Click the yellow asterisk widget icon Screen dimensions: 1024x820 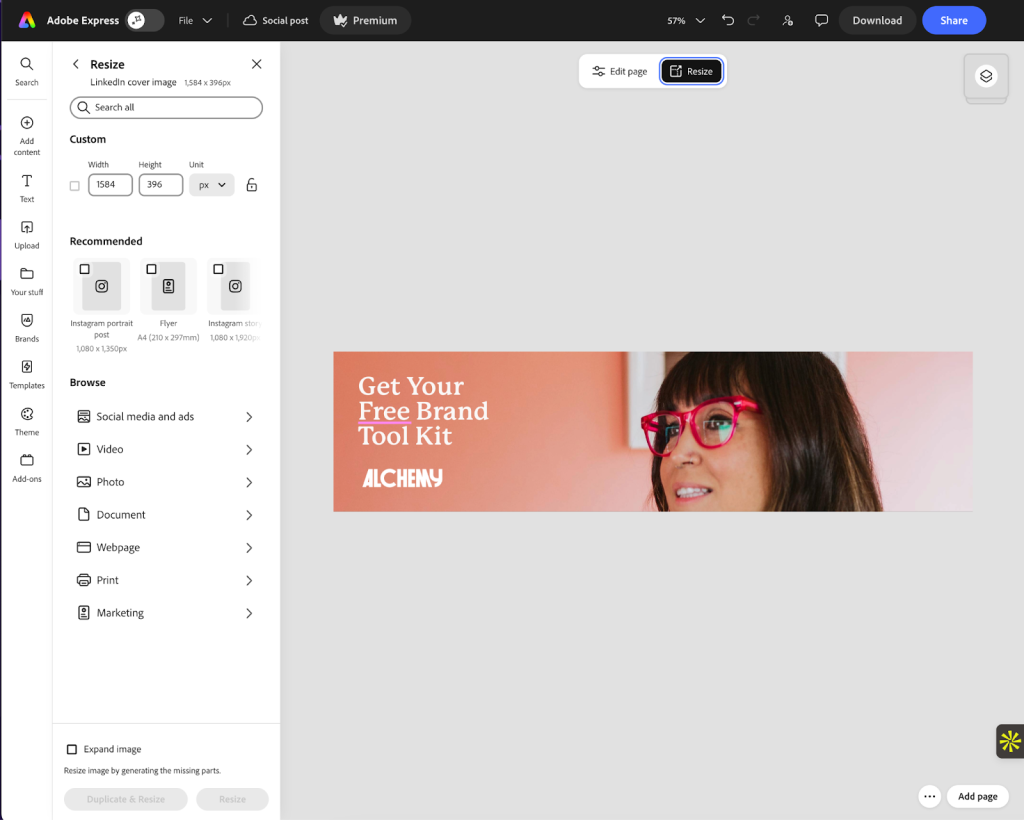click(x=1010, y=741)
